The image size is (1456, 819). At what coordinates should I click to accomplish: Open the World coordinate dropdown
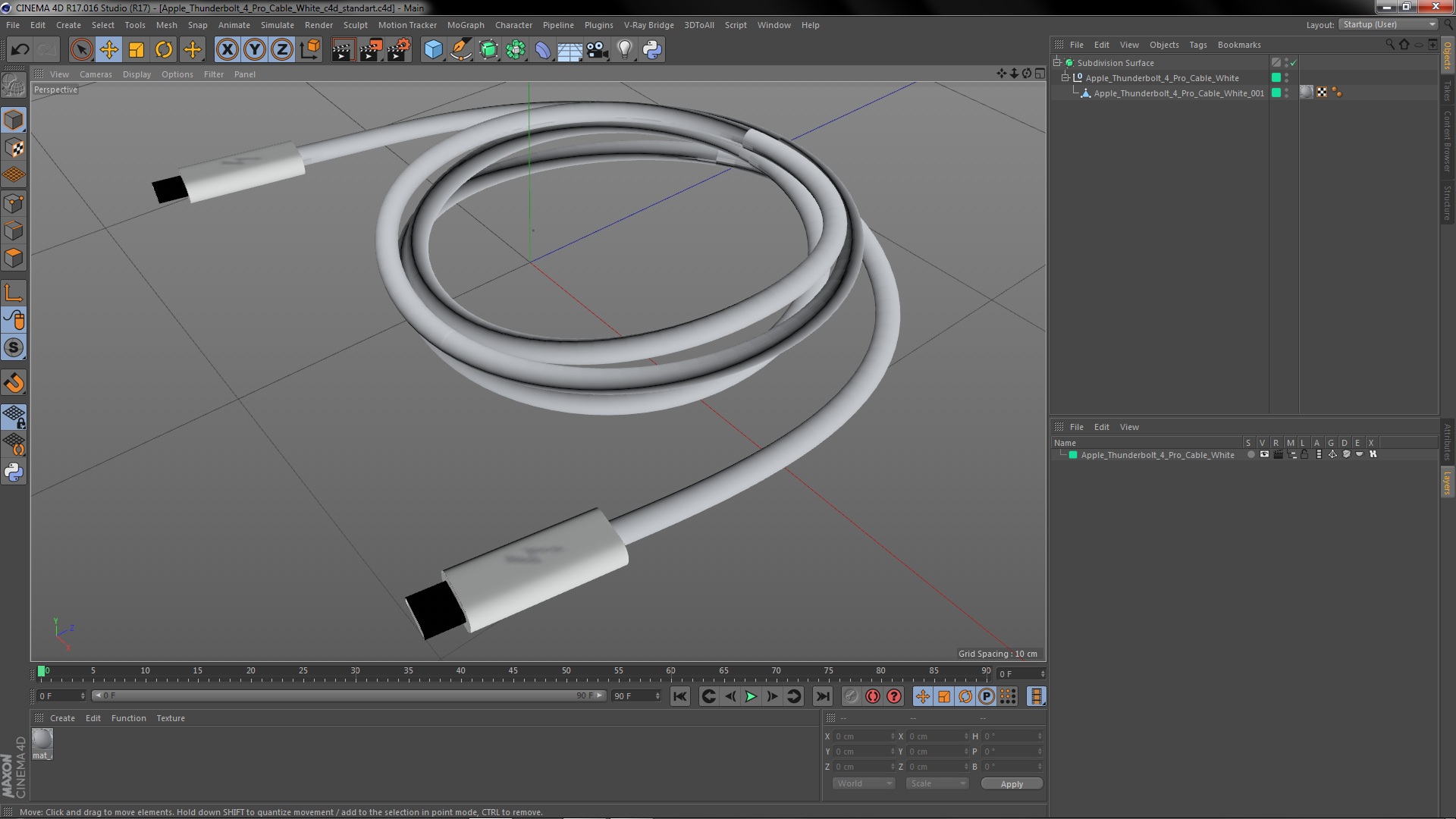(x=864, y=784)
